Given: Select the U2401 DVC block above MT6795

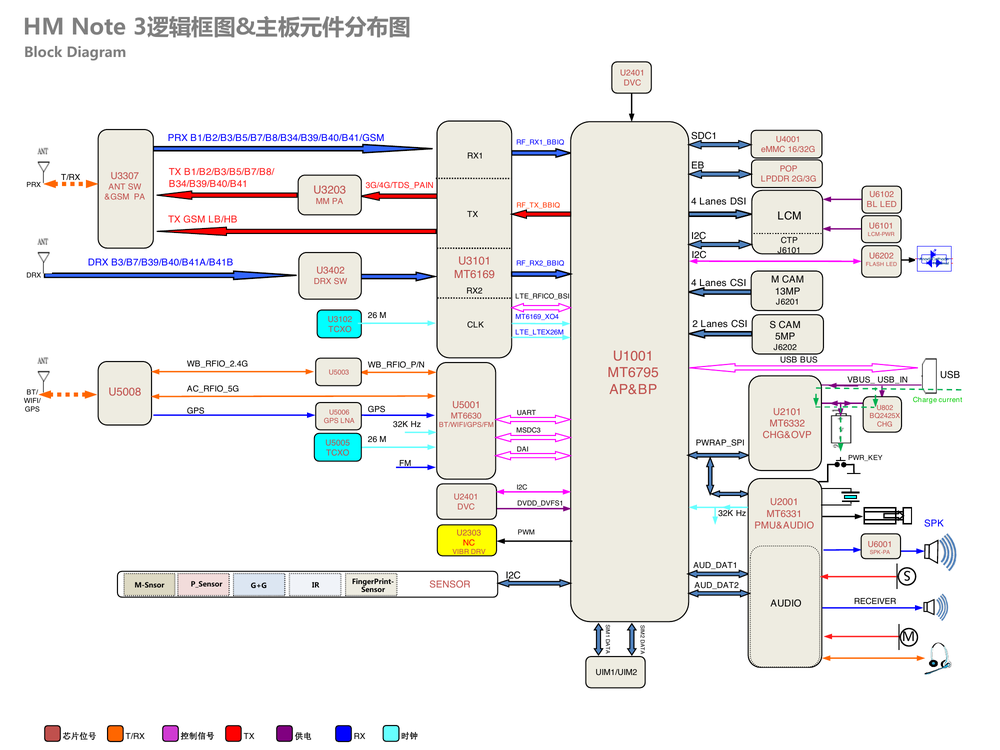Looking at the screenshot, I should tap(631, 78).
